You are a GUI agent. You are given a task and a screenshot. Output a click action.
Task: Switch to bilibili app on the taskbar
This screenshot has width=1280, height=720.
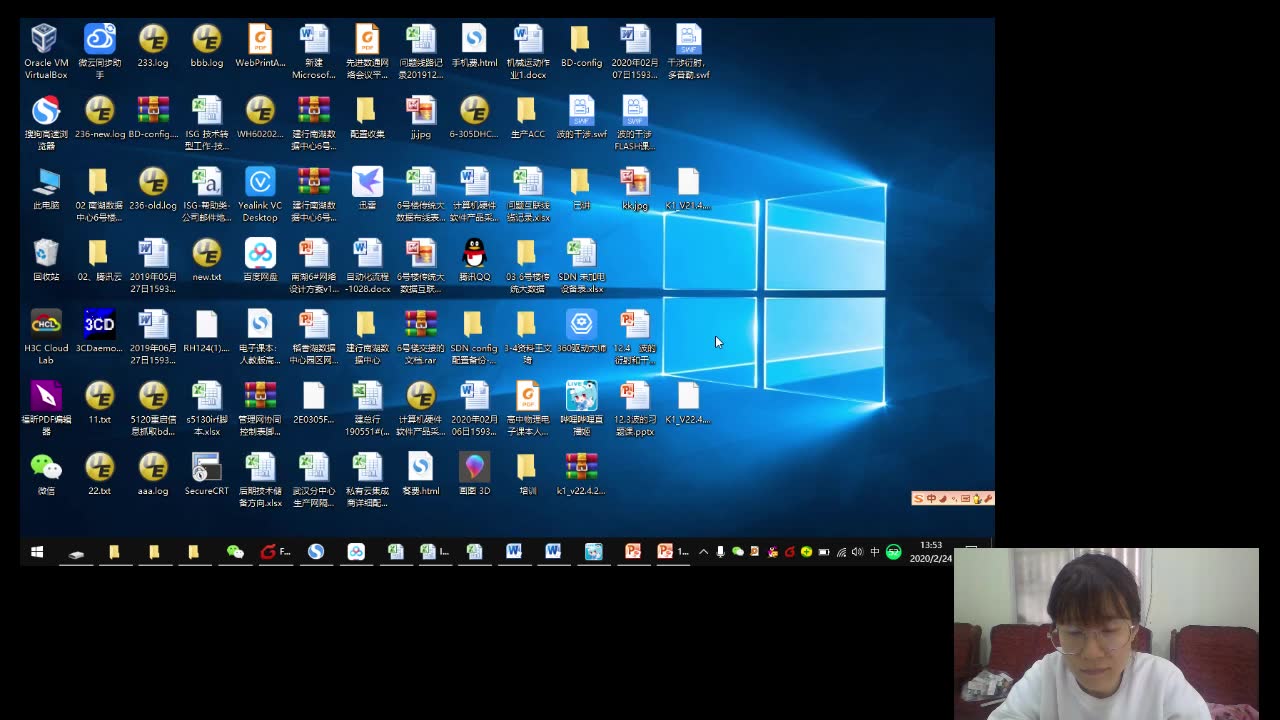594,552
